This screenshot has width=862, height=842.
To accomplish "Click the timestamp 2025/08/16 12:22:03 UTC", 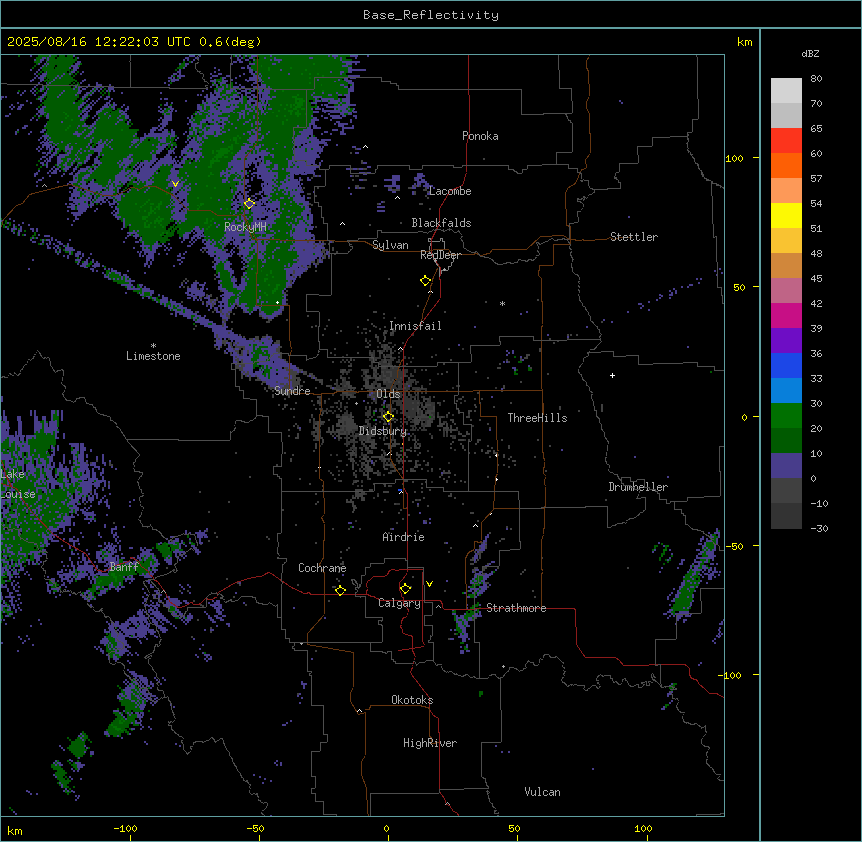I will point(99,42).
